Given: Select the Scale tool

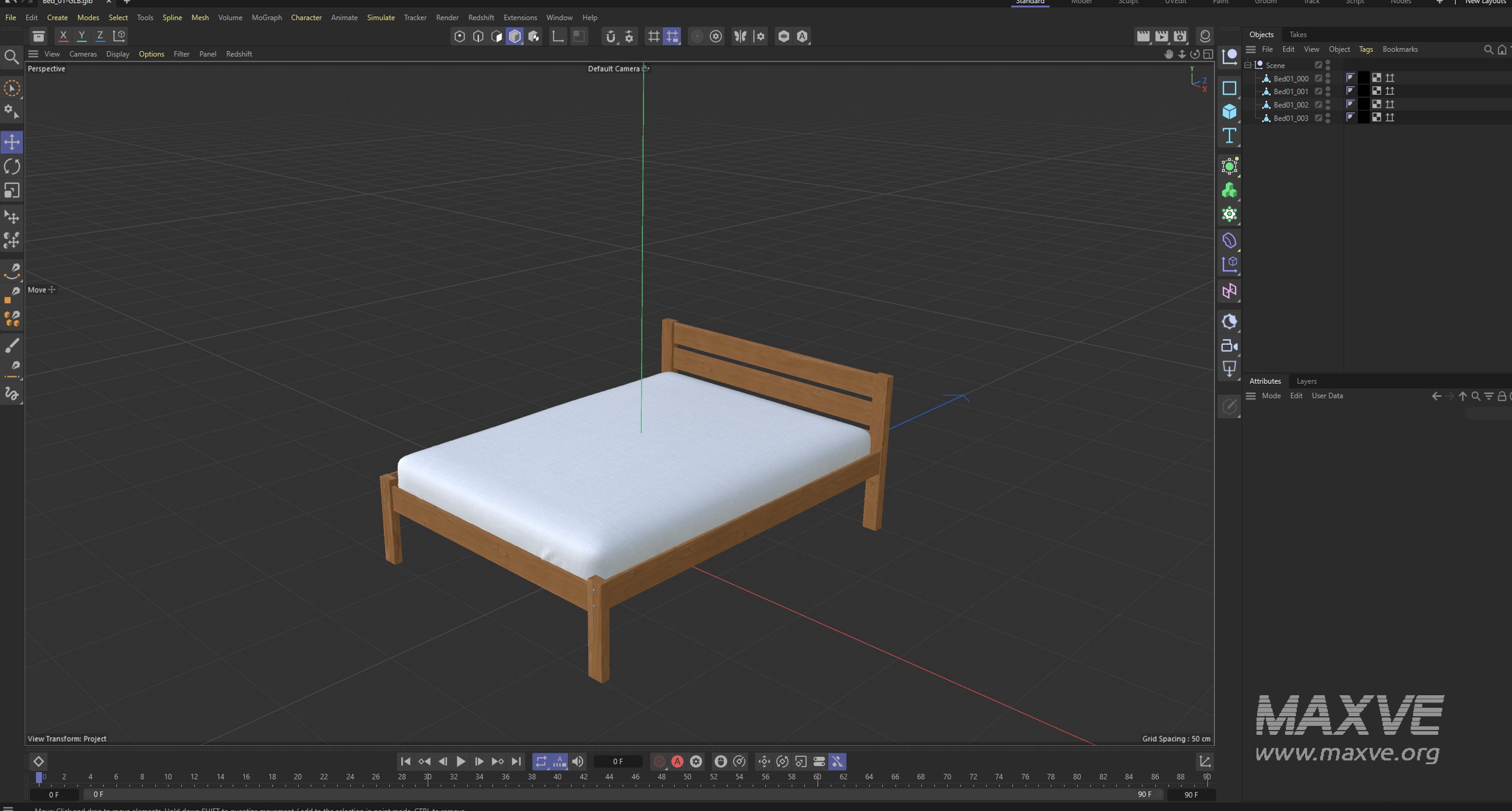Looking at the screenshot, I should 12,191.
